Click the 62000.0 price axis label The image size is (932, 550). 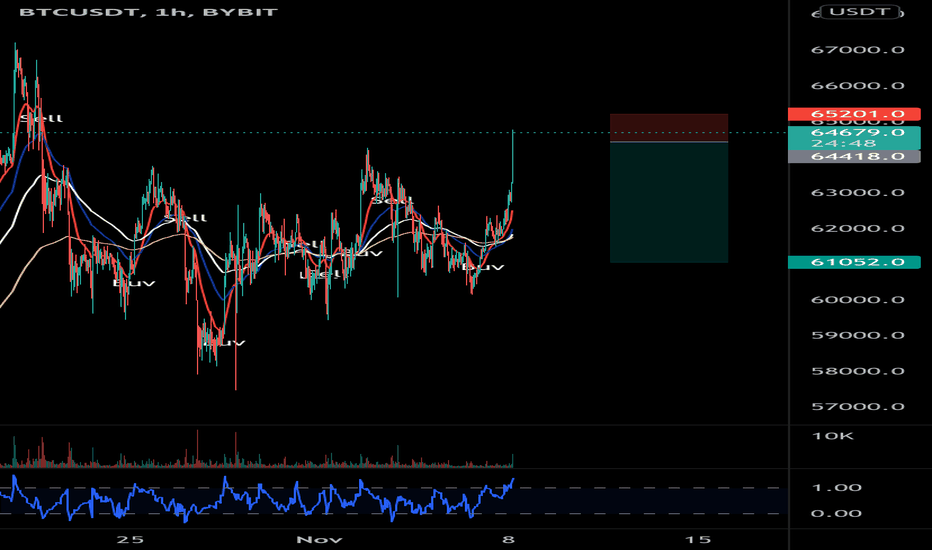pyautogui.click(x=857, y=228)
